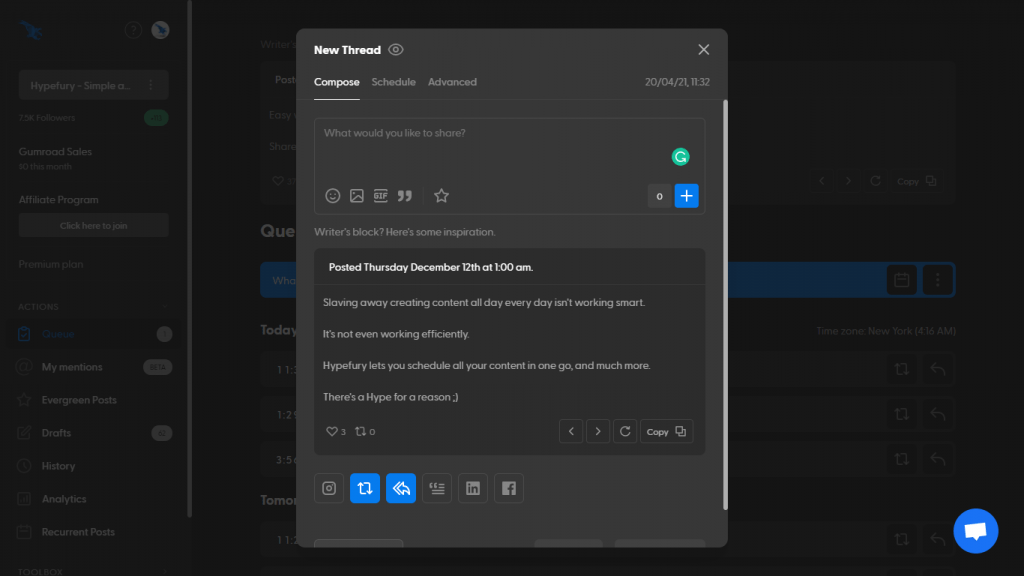The height and width of the screenshot is (576, 1024).
Task: Open the emoji picker in composer
Action: [333, 196]
